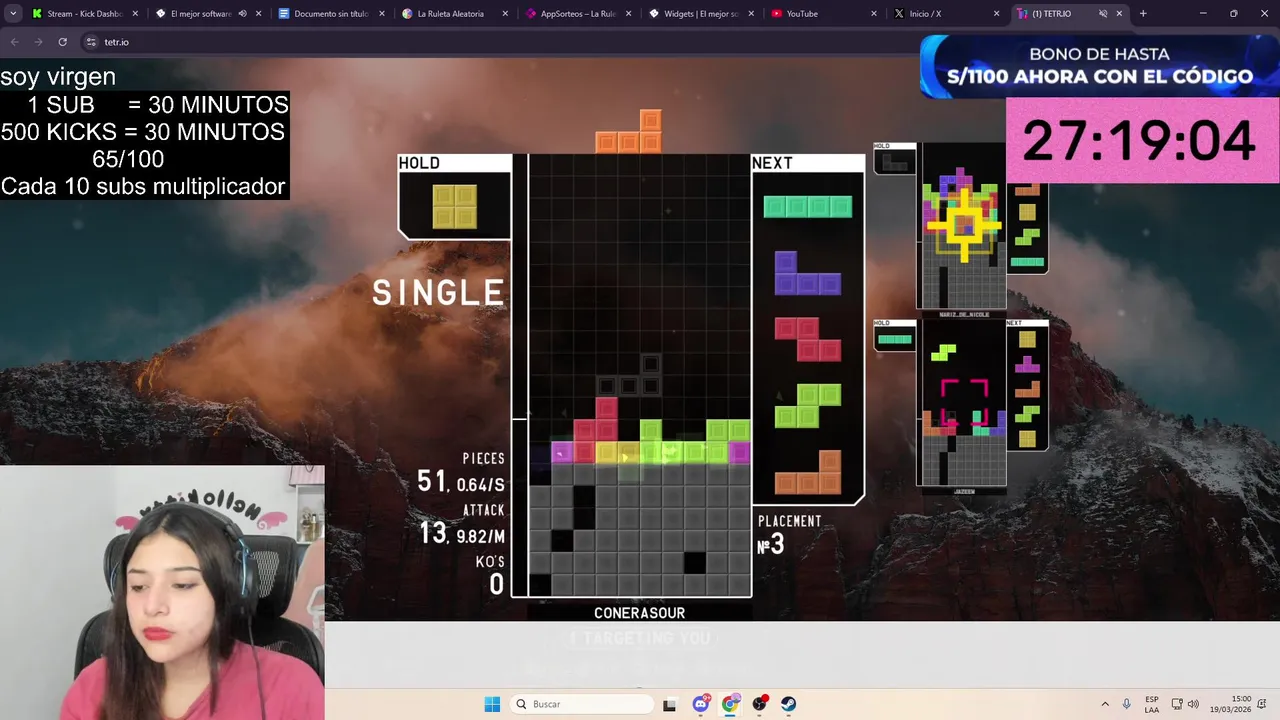Close the Inicio / X tab
Viewport: 1280px width, 720px height.
pyautogui.click(x=996, y=14)
